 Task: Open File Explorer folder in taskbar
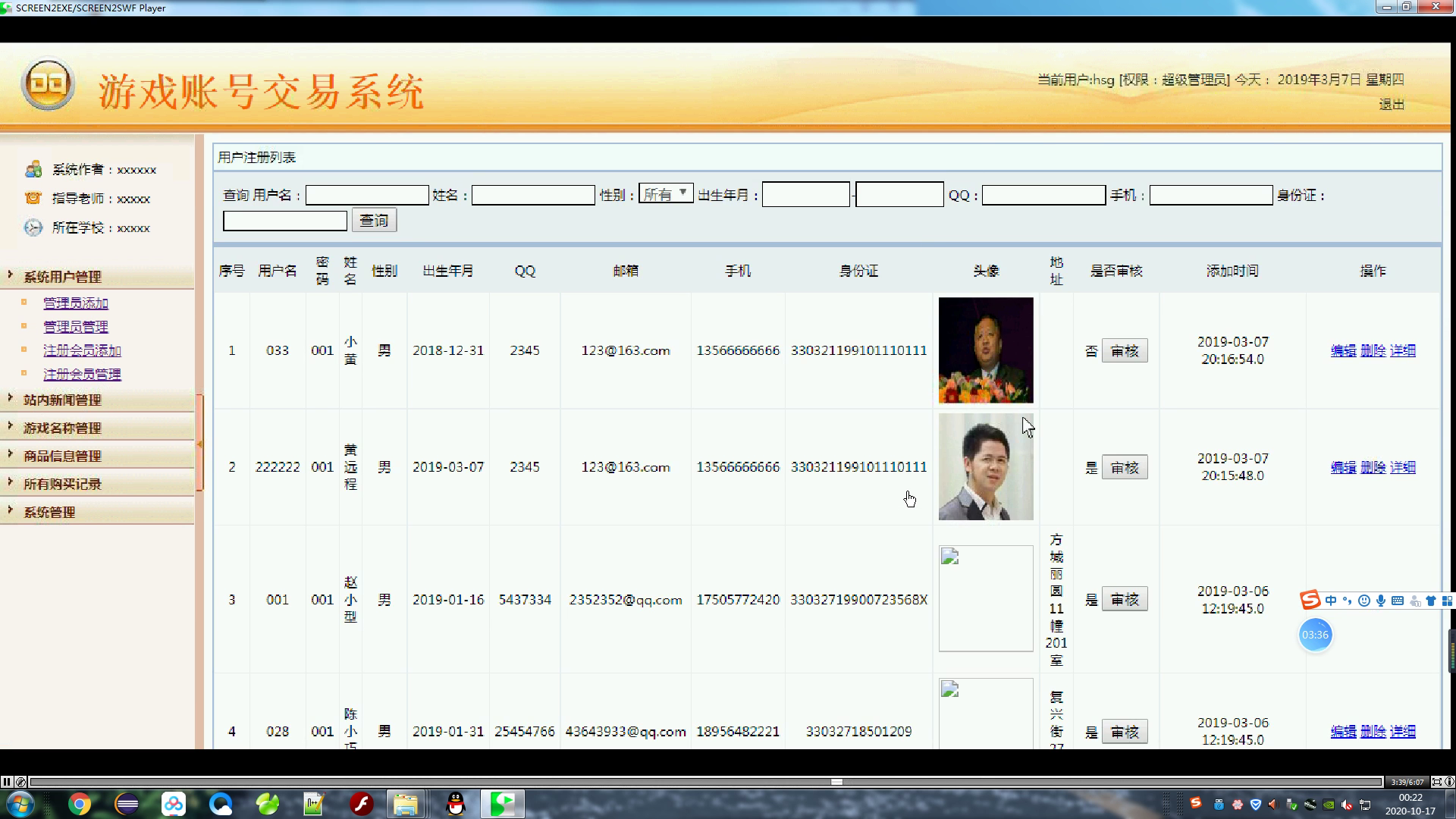[x=406, y=804]
